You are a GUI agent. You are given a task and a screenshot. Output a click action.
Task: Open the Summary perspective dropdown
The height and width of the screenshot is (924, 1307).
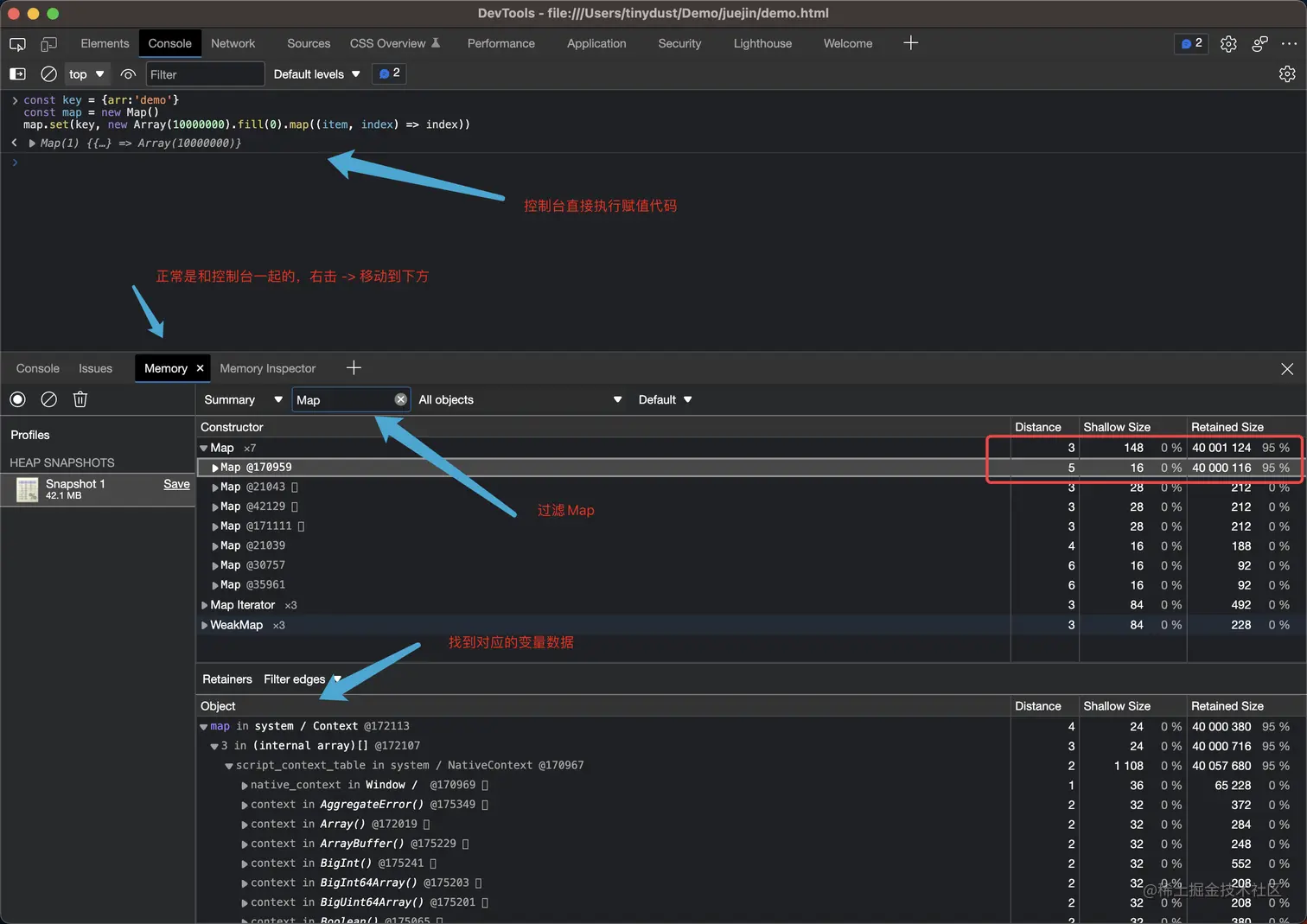[243, 399]
